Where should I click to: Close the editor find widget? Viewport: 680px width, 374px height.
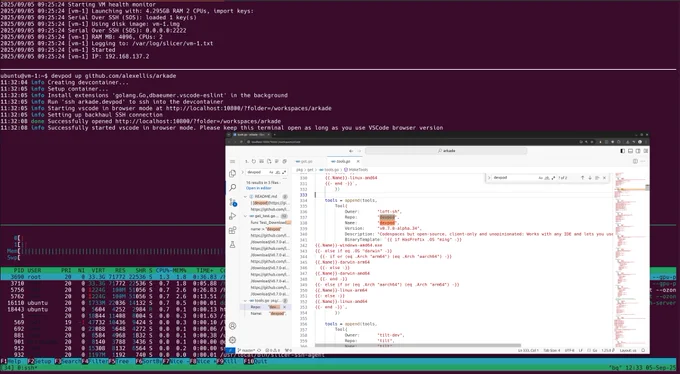605,178
